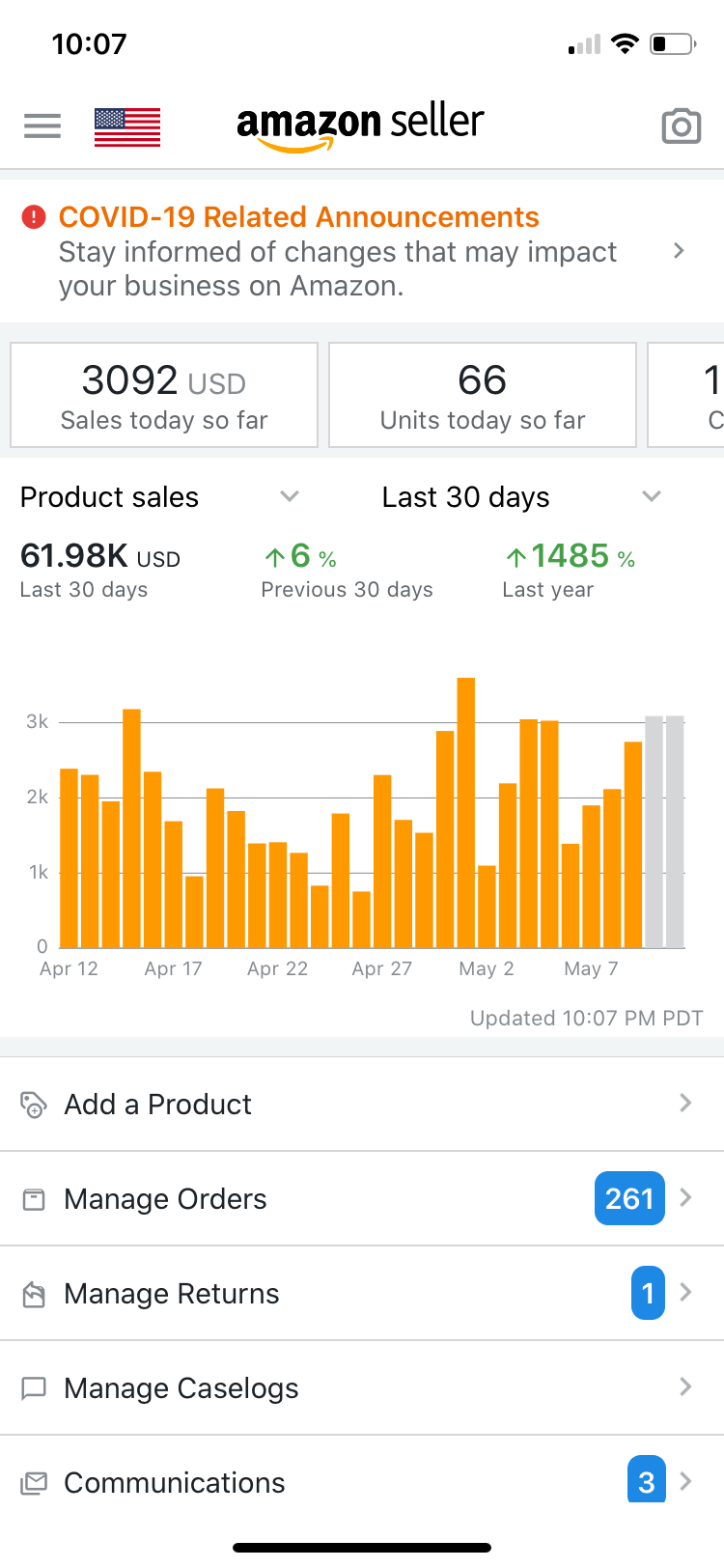724x1568 pixels.
Task: Expand the Product sales metric dropdown
Action: pos(289,496)
